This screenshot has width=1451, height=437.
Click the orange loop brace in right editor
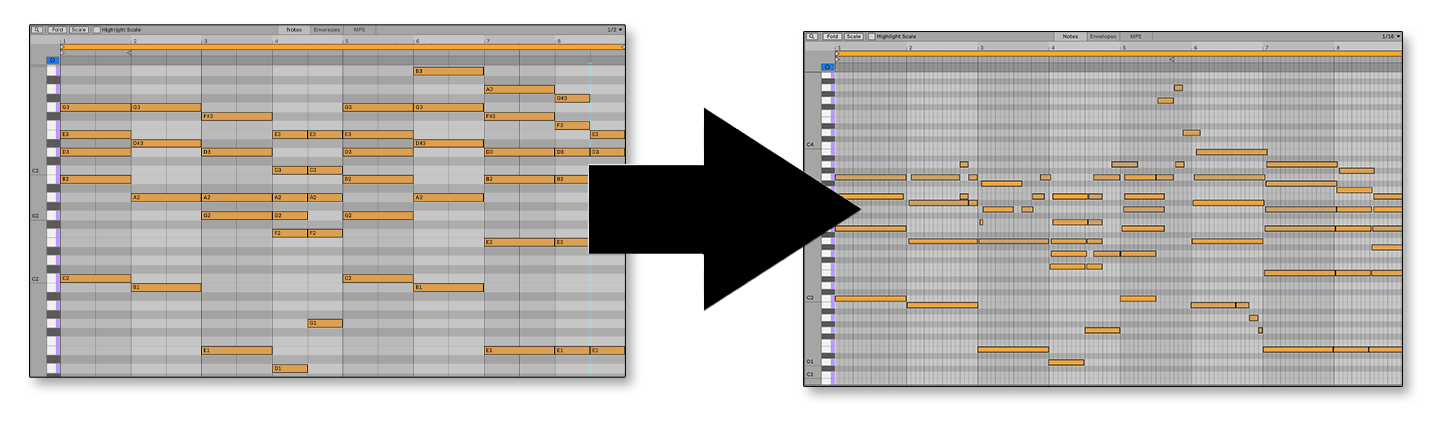[1100, 53]
